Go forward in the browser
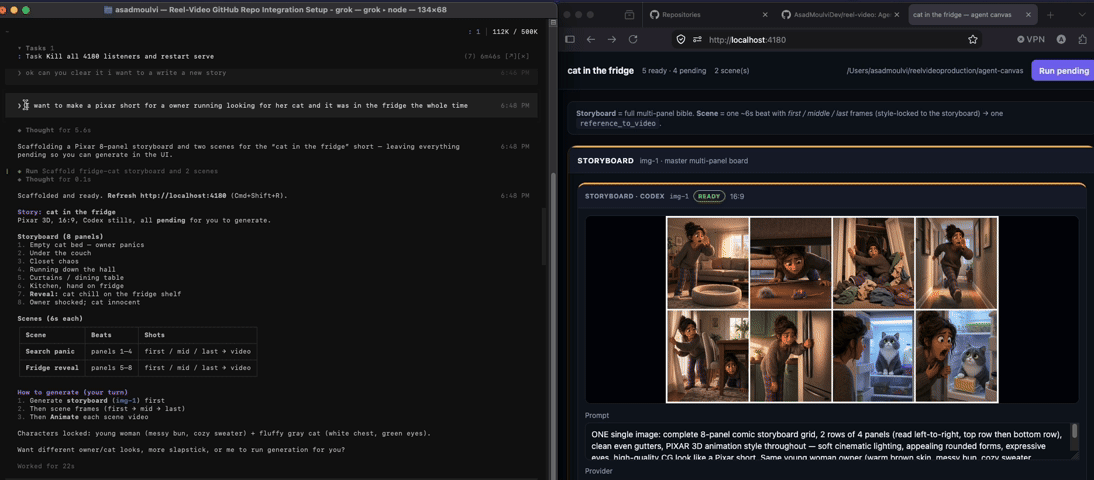 (x=611, y=40)
